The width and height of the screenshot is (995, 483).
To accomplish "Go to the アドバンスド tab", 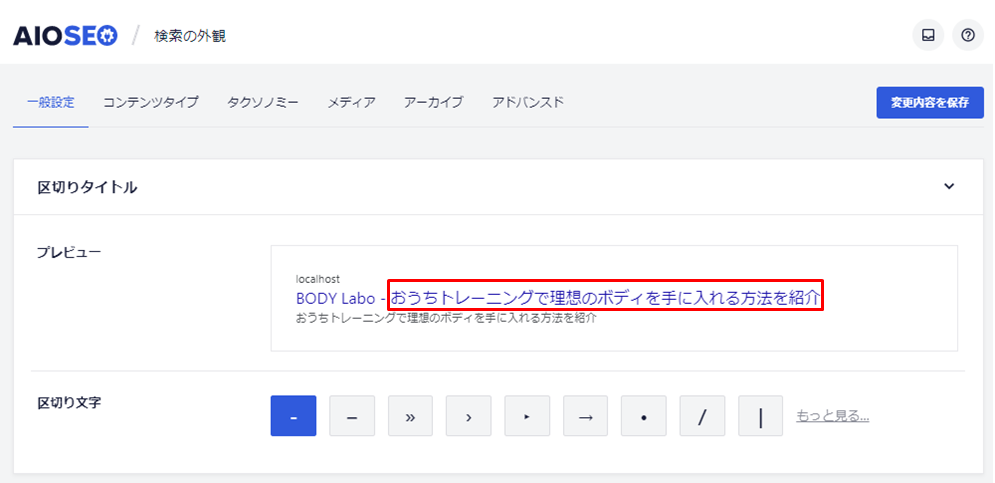I will pyautogui.click(x=528, y=102).
